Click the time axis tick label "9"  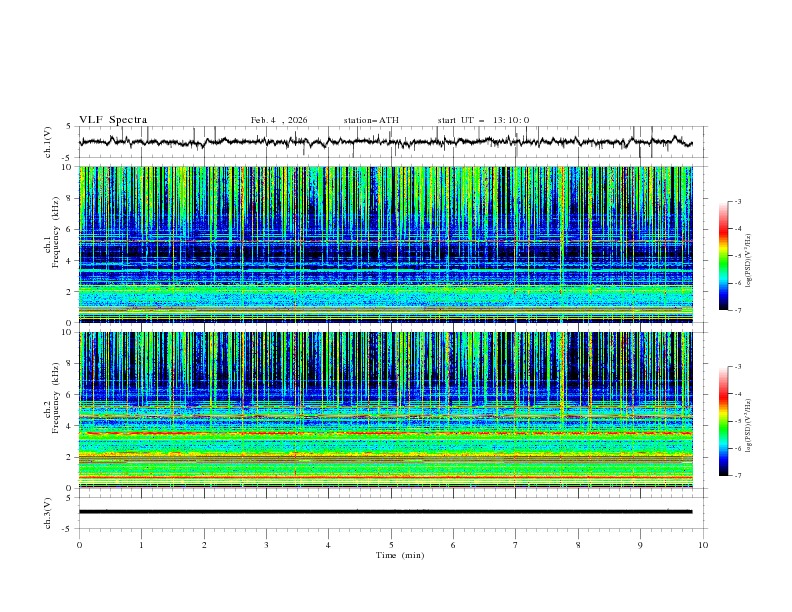(640, 545)
